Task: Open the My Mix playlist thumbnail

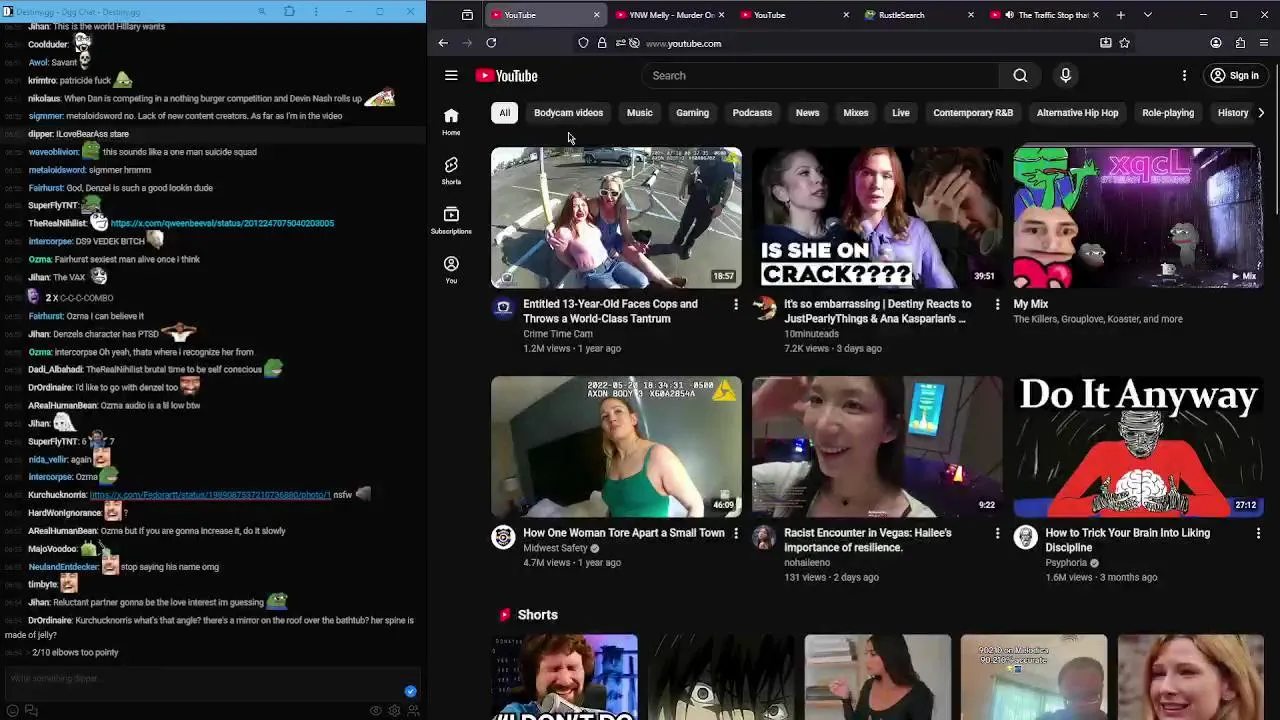Action: tap(1138, 218)
